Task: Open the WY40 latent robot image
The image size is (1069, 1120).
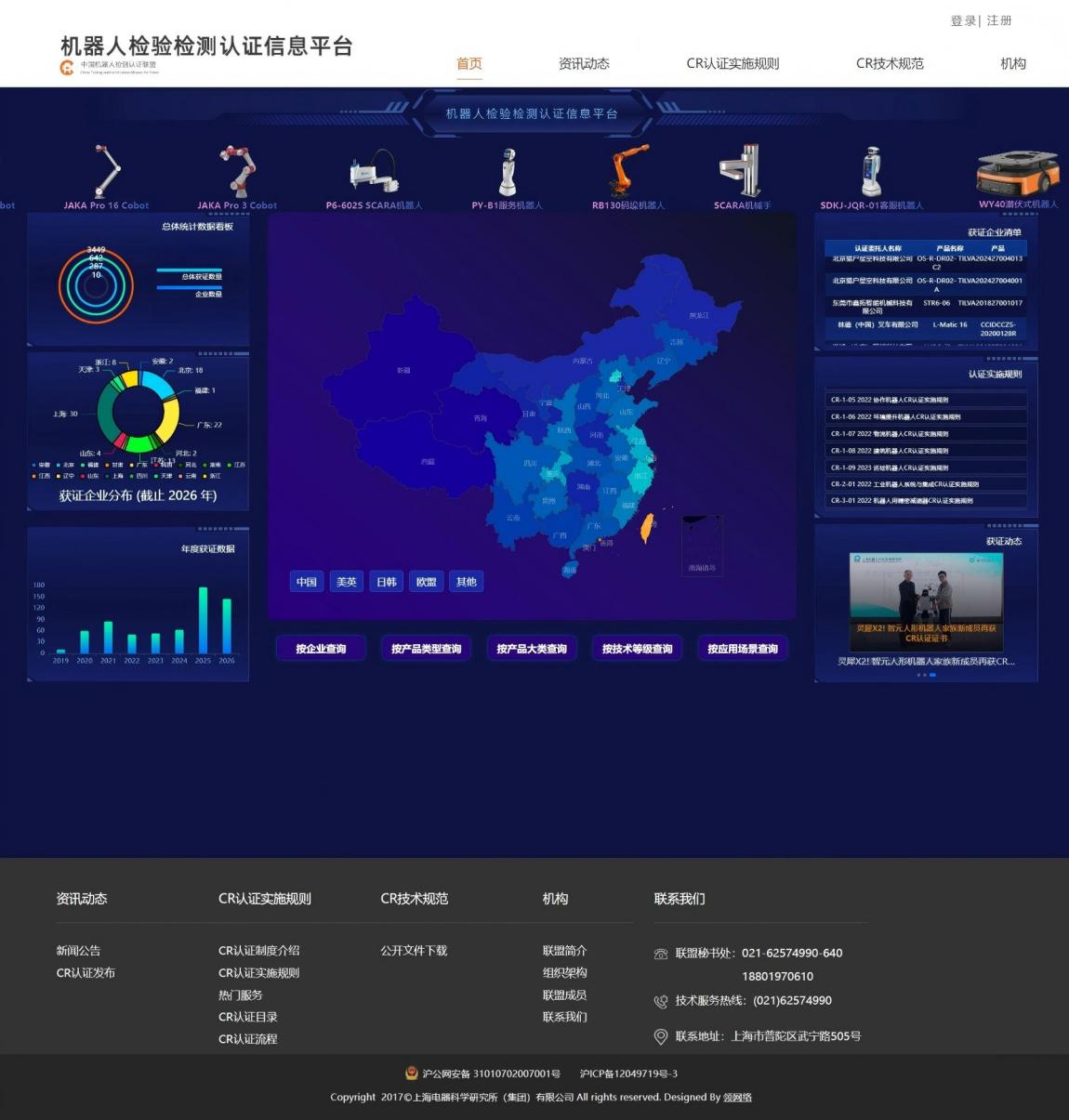Action: pyautogui.click(x=1018, y=173)
